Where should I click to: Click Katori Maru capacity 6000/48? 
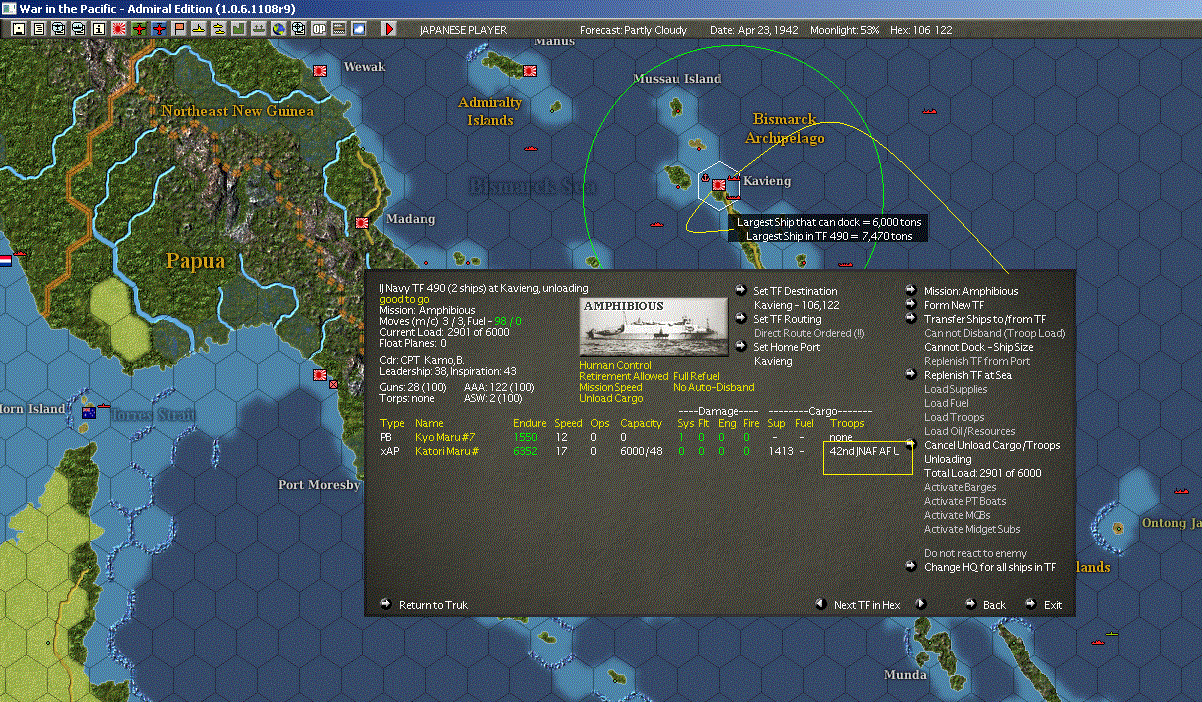[641, 452]
